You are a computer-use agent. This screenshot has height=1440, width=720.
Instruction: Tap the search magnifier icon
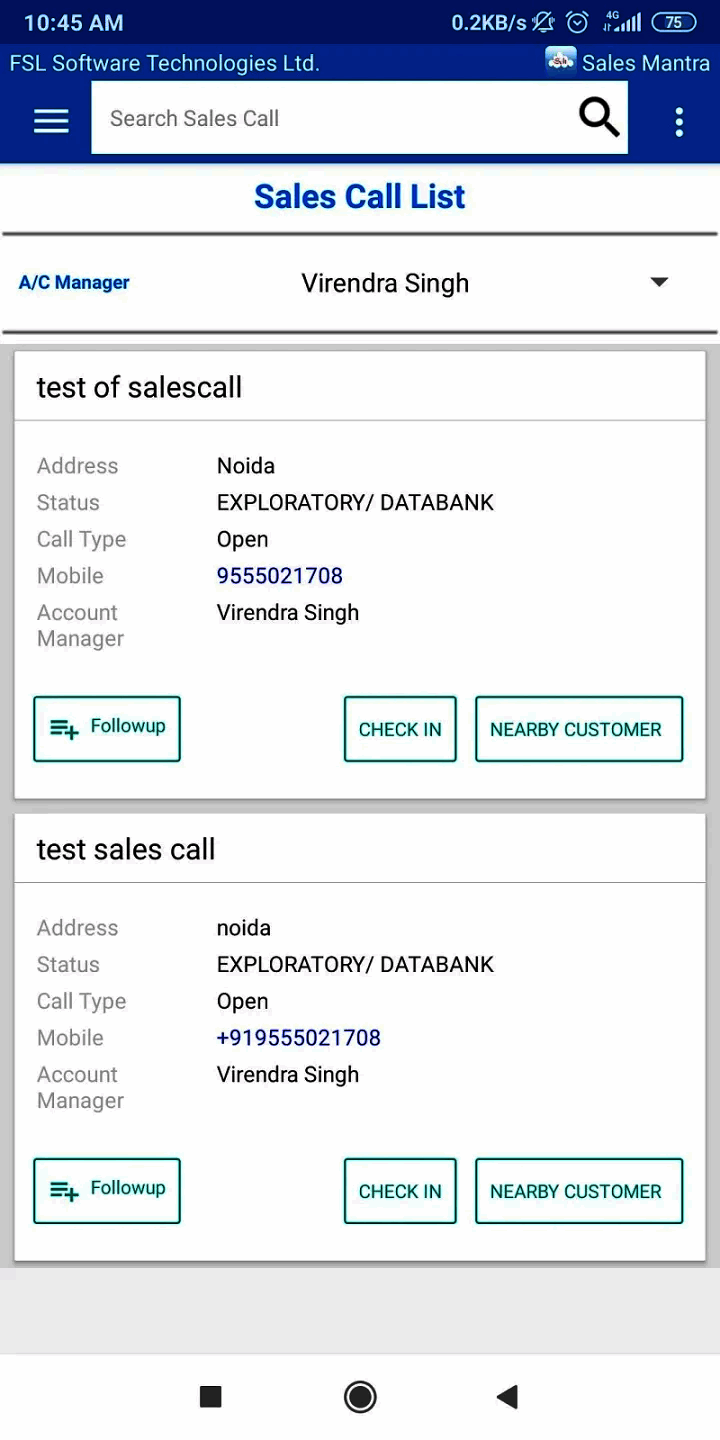coord(599,118)
